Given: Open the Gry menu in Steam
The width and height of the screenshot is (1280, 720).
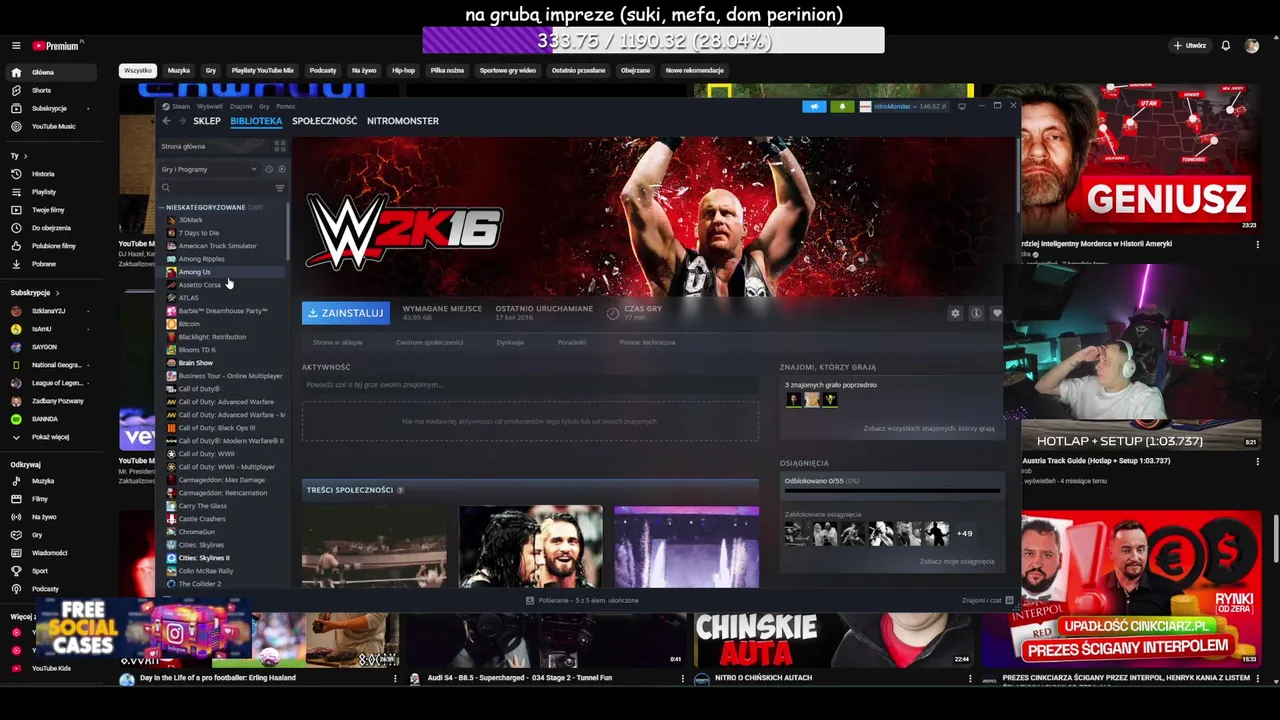Looking at the screenshot, I should click(264, 106).
